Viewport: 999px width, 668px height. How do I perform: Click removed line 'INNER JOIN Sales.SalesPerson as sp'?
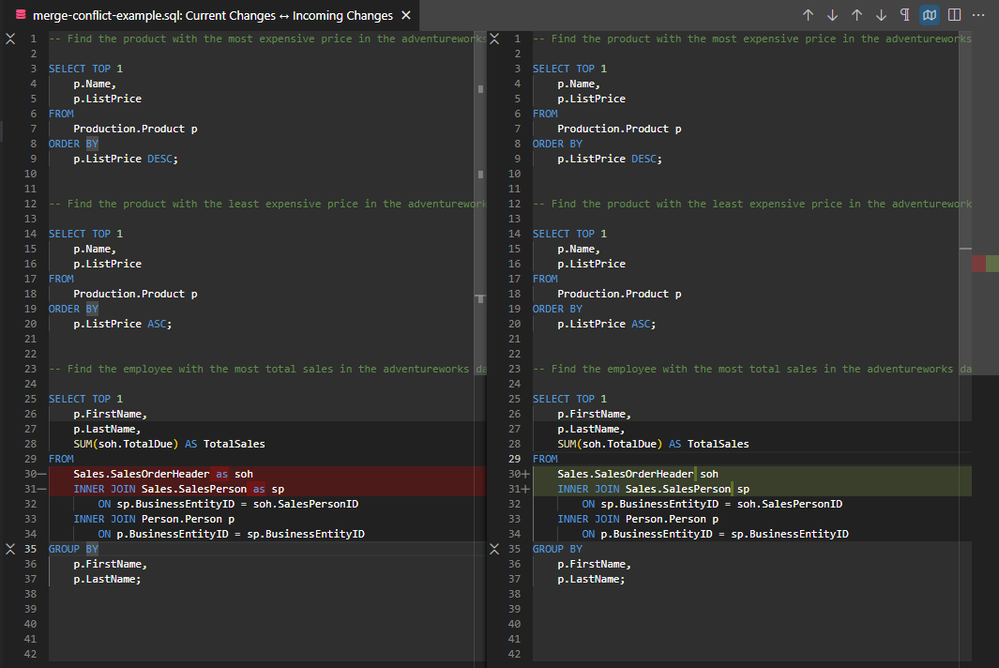click(179, 489)
